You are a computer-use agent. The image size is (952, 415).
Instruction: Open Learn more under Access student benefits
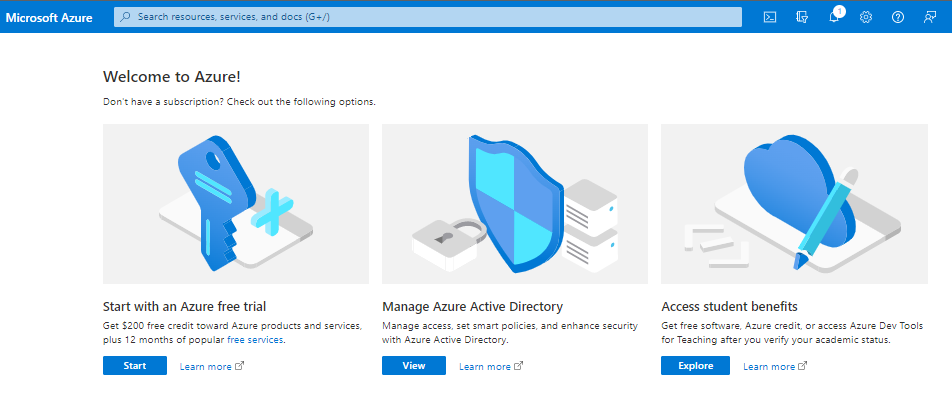pos(769,366)
